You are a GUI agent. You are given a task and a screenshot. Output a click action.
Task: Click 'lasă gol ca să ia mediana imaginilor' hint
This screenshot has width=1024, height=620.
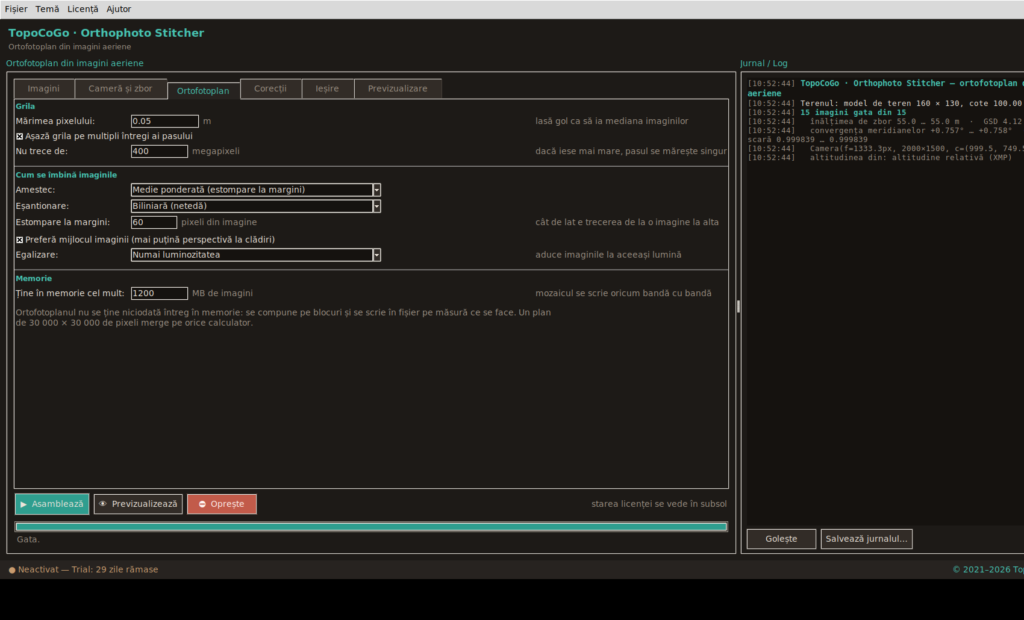pos(612,121)
